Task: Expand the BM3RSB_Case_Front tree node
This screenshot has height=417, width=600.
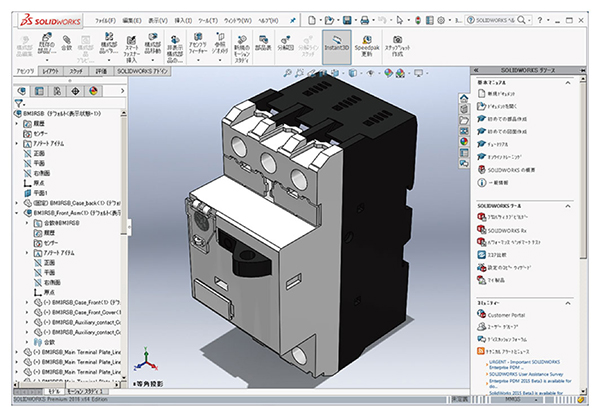Action: point(27,302)
